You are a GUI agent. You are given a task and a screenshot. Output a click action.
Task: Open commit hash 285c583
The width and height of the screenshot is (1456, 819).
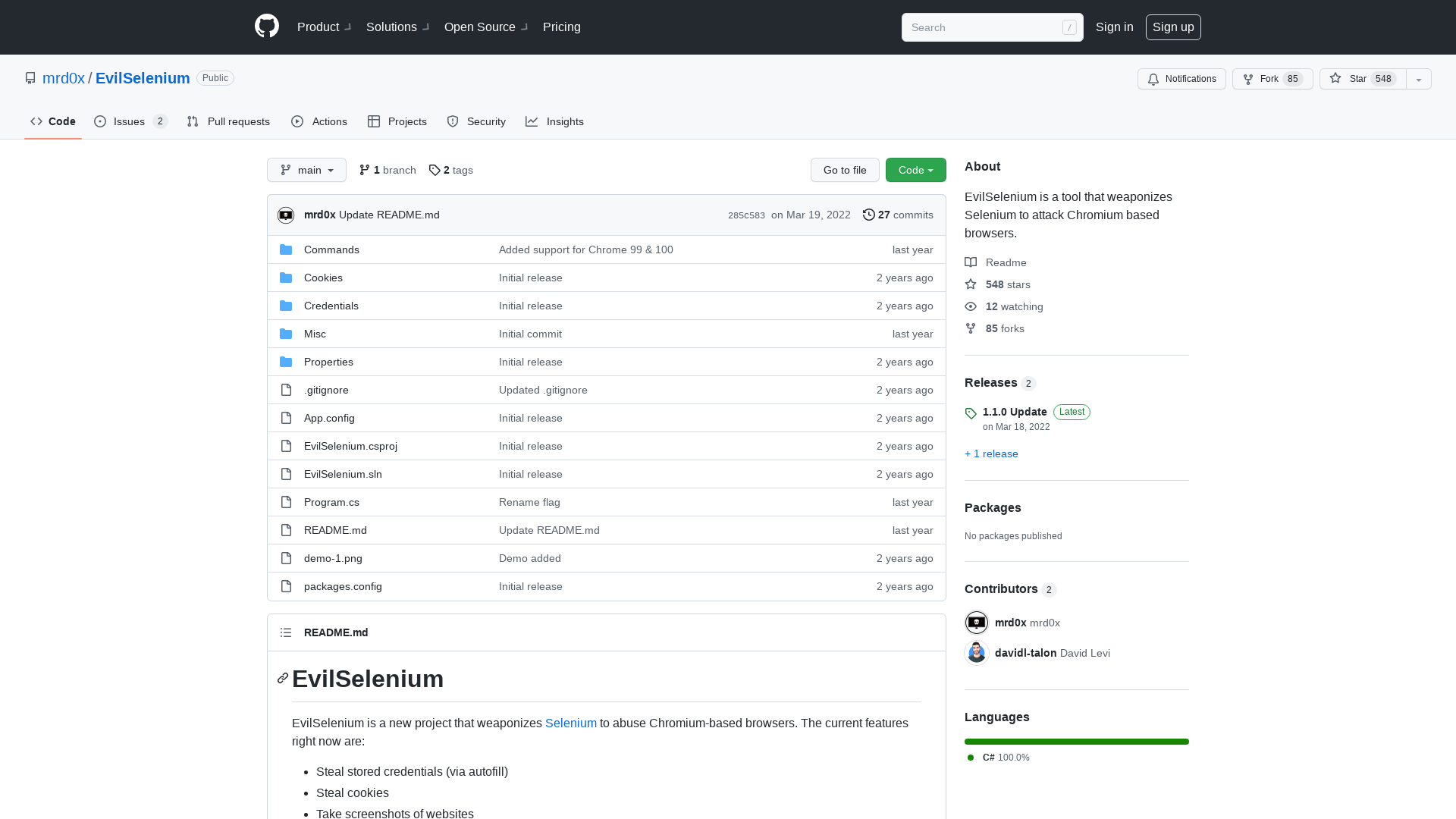[x=746, y=215]
